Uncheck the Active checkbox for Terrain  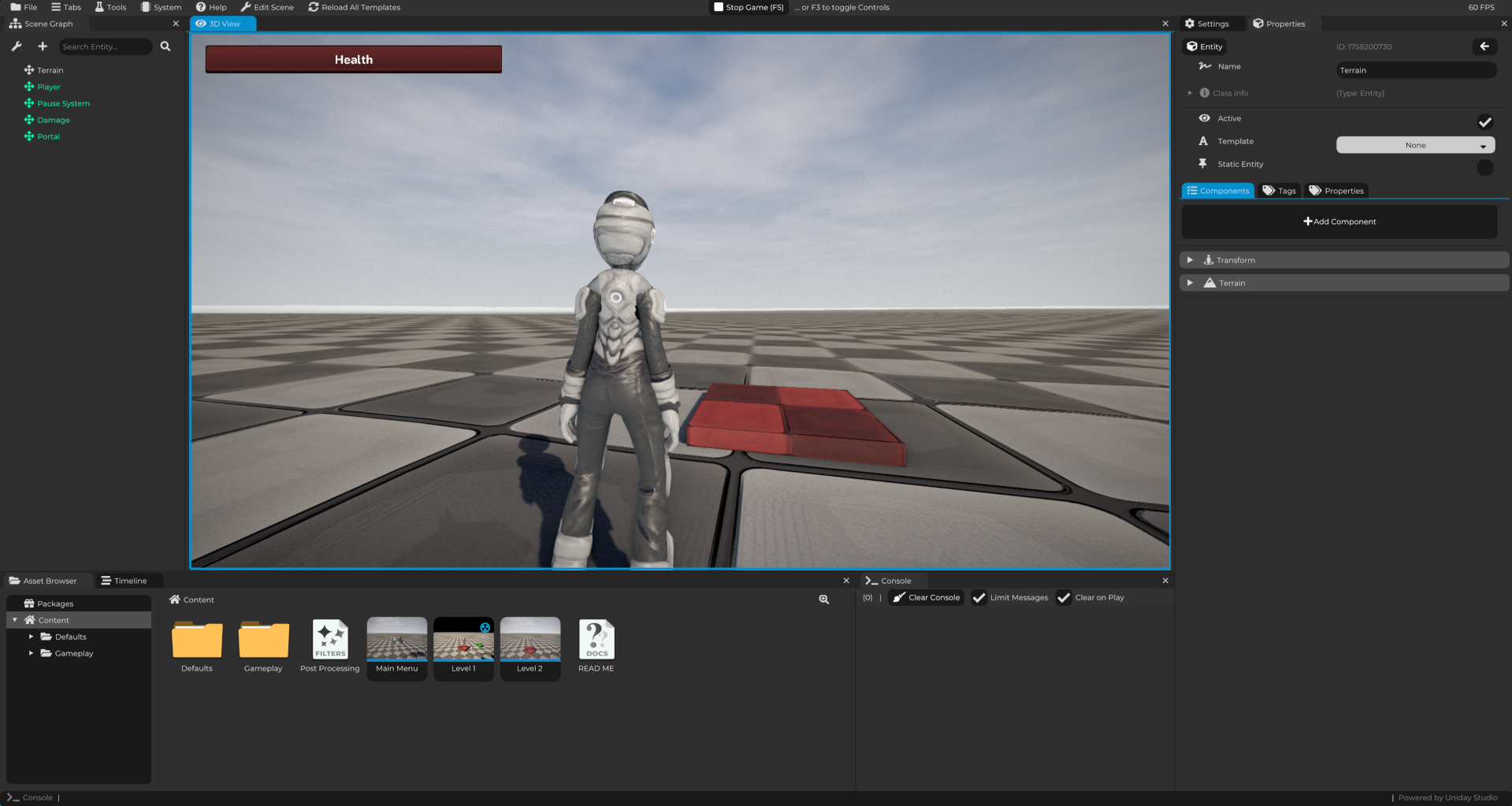tap(1486, 122)
